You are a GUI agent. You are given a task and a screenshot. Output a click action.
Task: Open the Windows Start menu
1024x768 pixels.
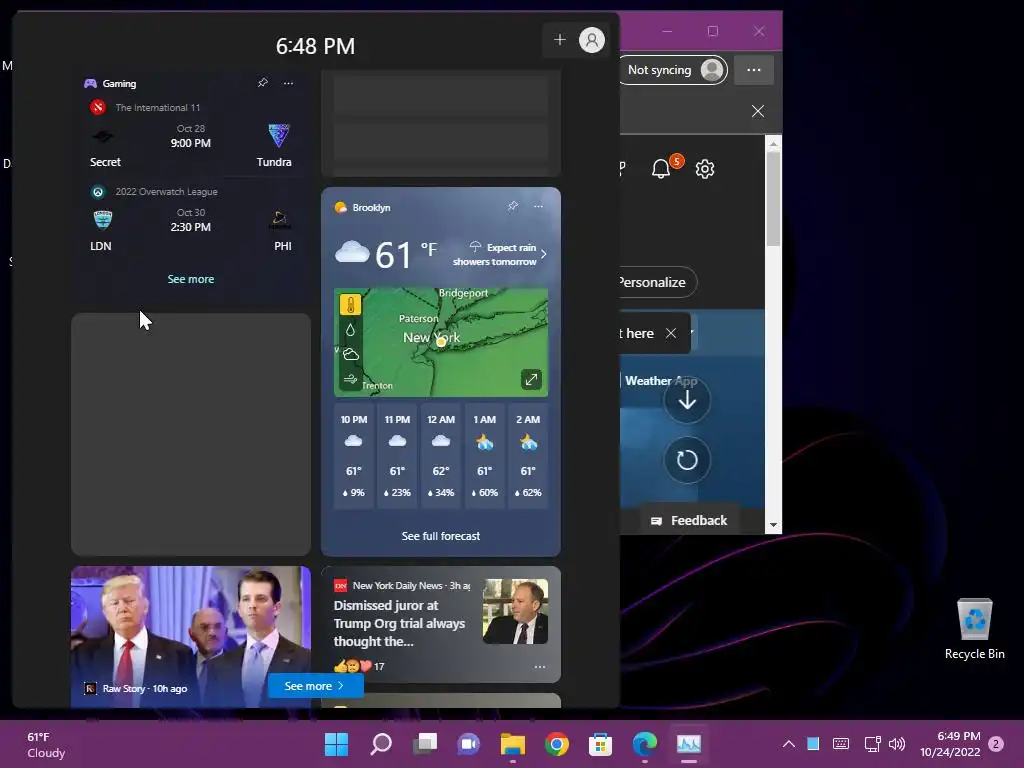tap(336, 744)
